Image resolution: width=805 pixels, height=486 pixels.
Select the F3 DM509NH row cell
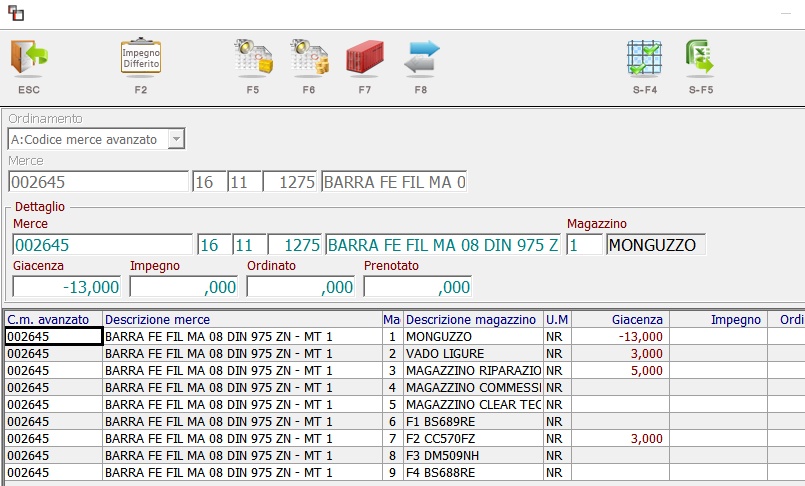click(x=473, y=456)
